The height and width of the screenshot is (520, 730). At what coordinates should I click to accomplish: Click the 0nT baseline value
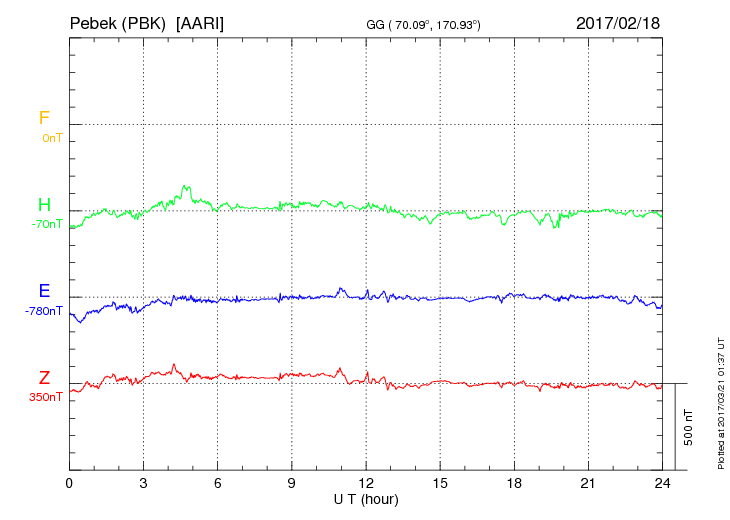click(x=52, y=138)
